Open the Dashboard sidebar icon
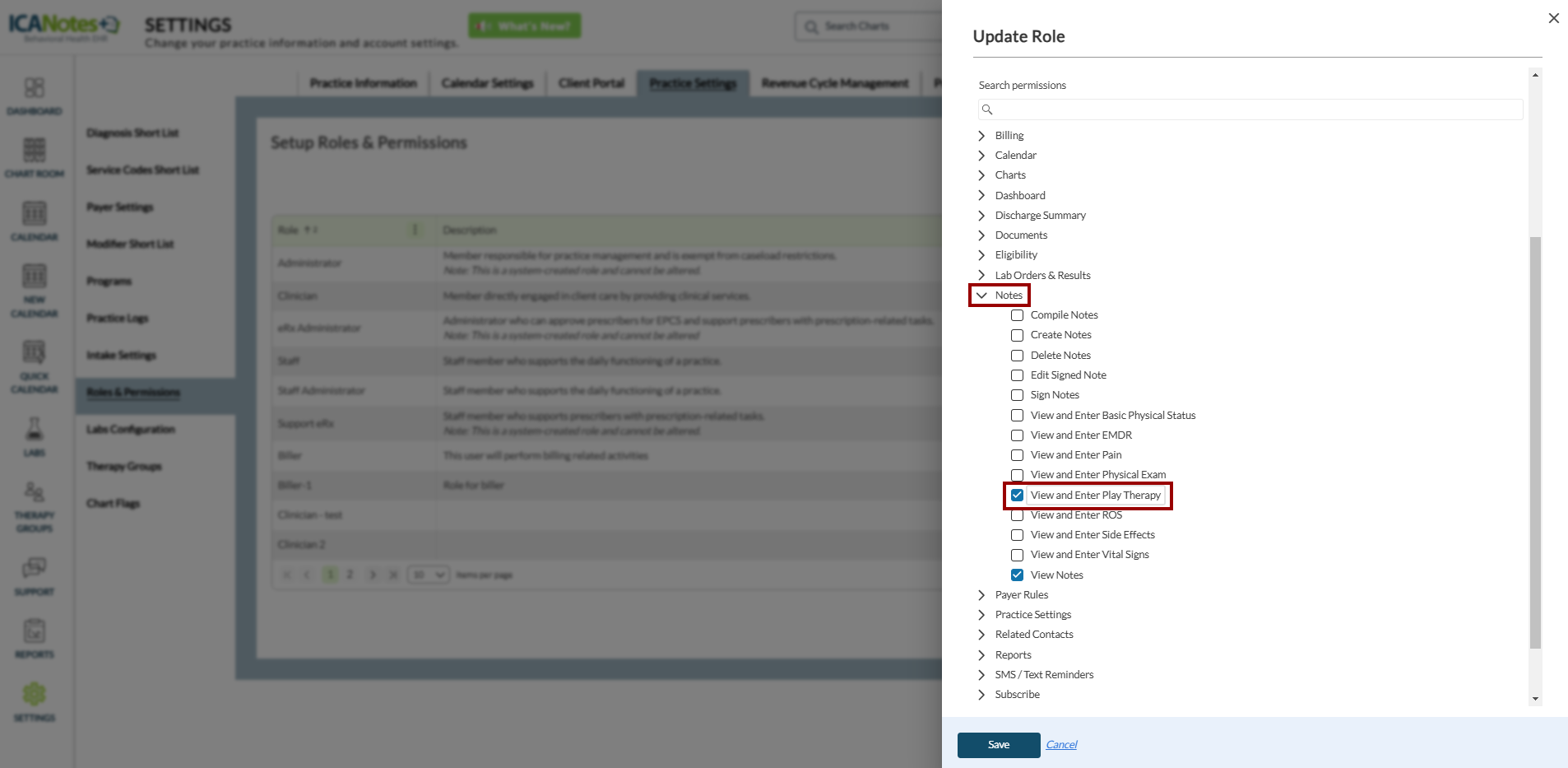Image resolution: width=1568 pixels, height=768 pixels. click(x=34, y=89)
